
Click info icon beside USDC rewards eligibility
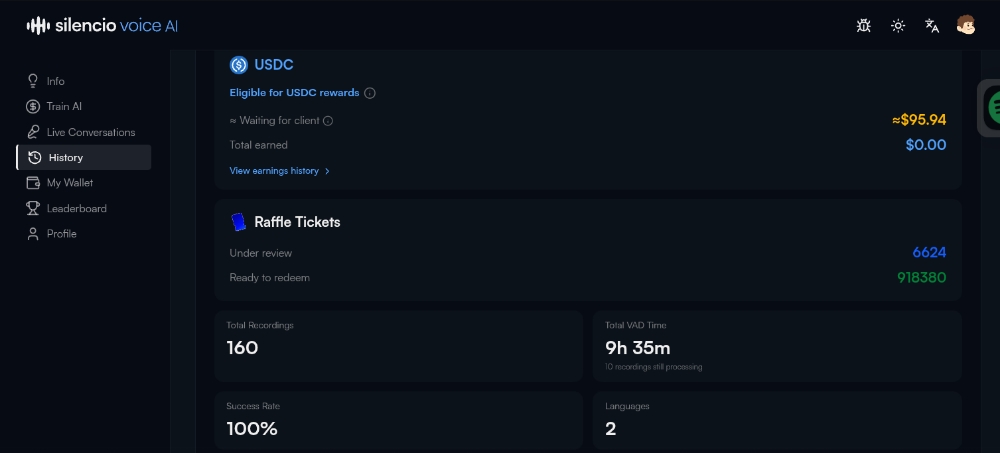(x=370, y=93)
